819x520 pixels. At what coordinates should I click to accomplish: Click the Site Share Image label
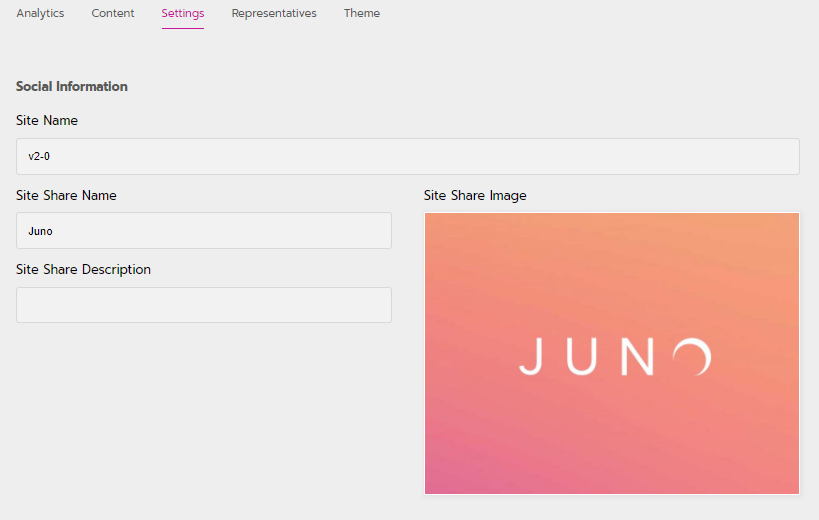pos(475,195)
